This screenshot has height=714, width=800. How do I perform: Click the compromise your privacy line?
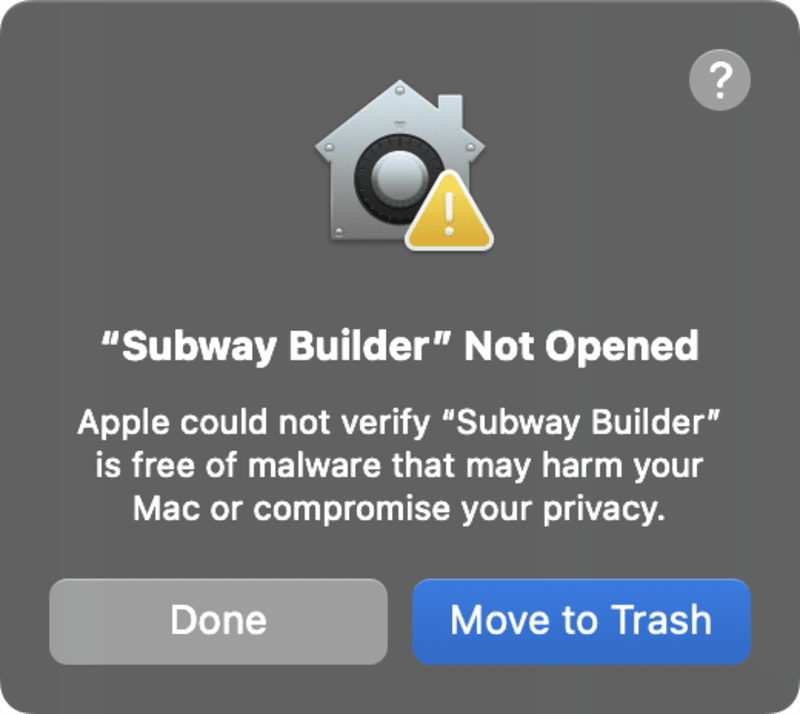pos(399,509)
